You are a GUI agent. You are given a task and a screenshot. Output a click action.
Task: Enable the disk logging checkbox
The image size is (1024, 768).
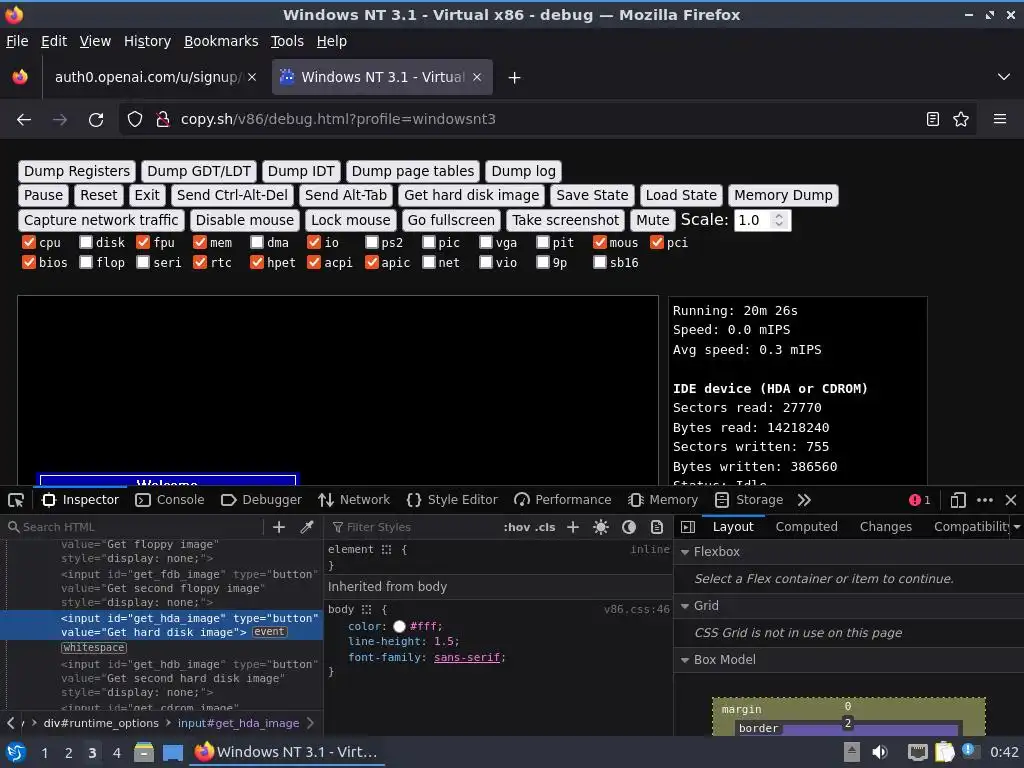(x=86, y=243)
